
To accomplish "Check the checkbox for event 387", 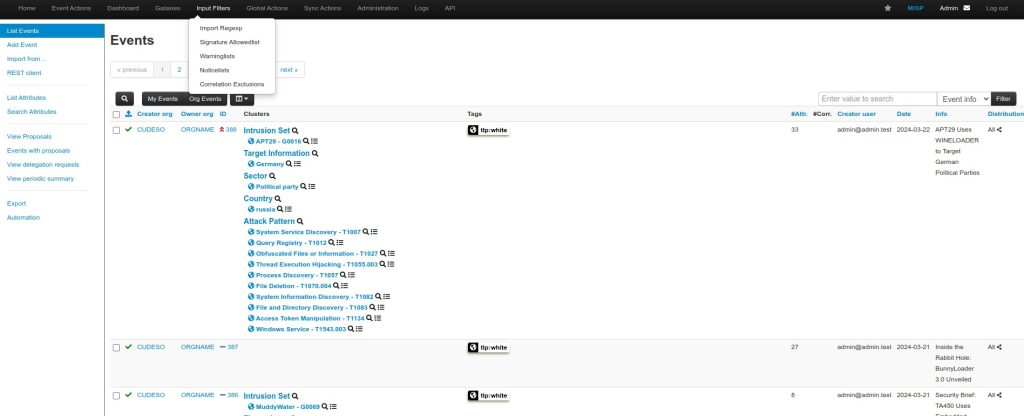I will point(116,347).
